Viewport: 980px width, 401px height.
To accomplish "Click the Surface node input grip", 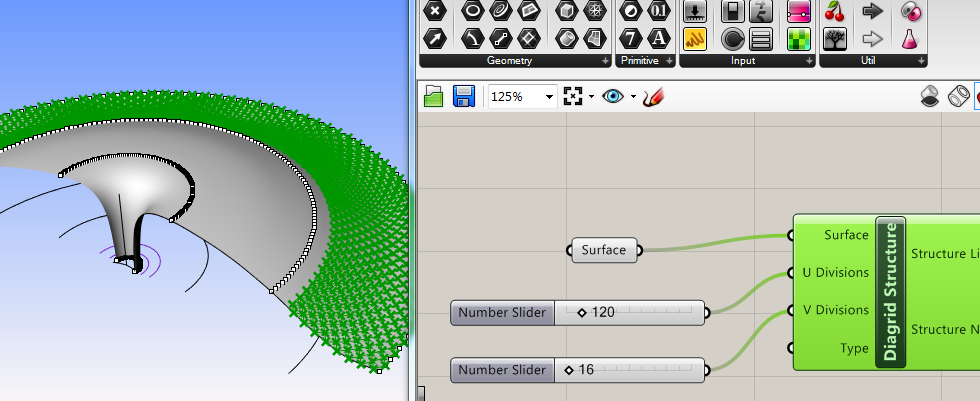I will click(569, 250).
